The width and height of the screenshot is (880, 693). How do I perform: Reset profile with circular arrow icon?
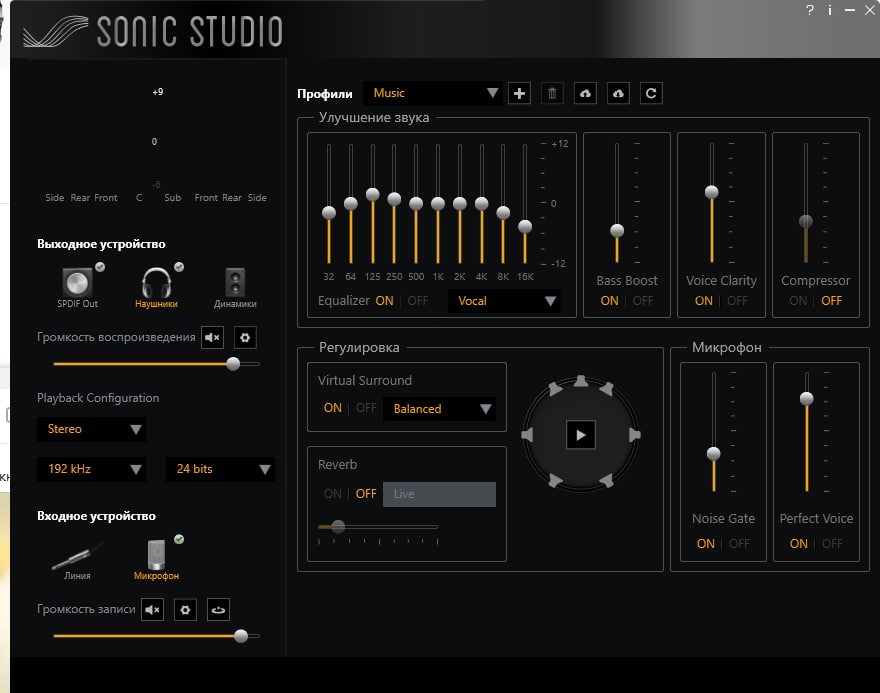pyautogui.click(x=651, y=93)
